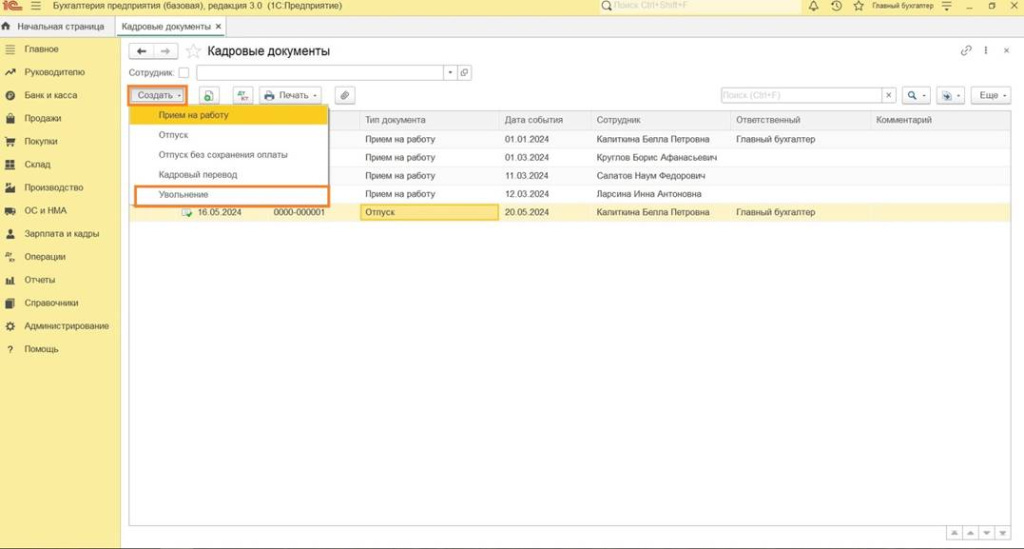Image resolution: width=1024 pixels, height=549 pixels.
Task: Click the Создать button
Action: tap(158, 95)
